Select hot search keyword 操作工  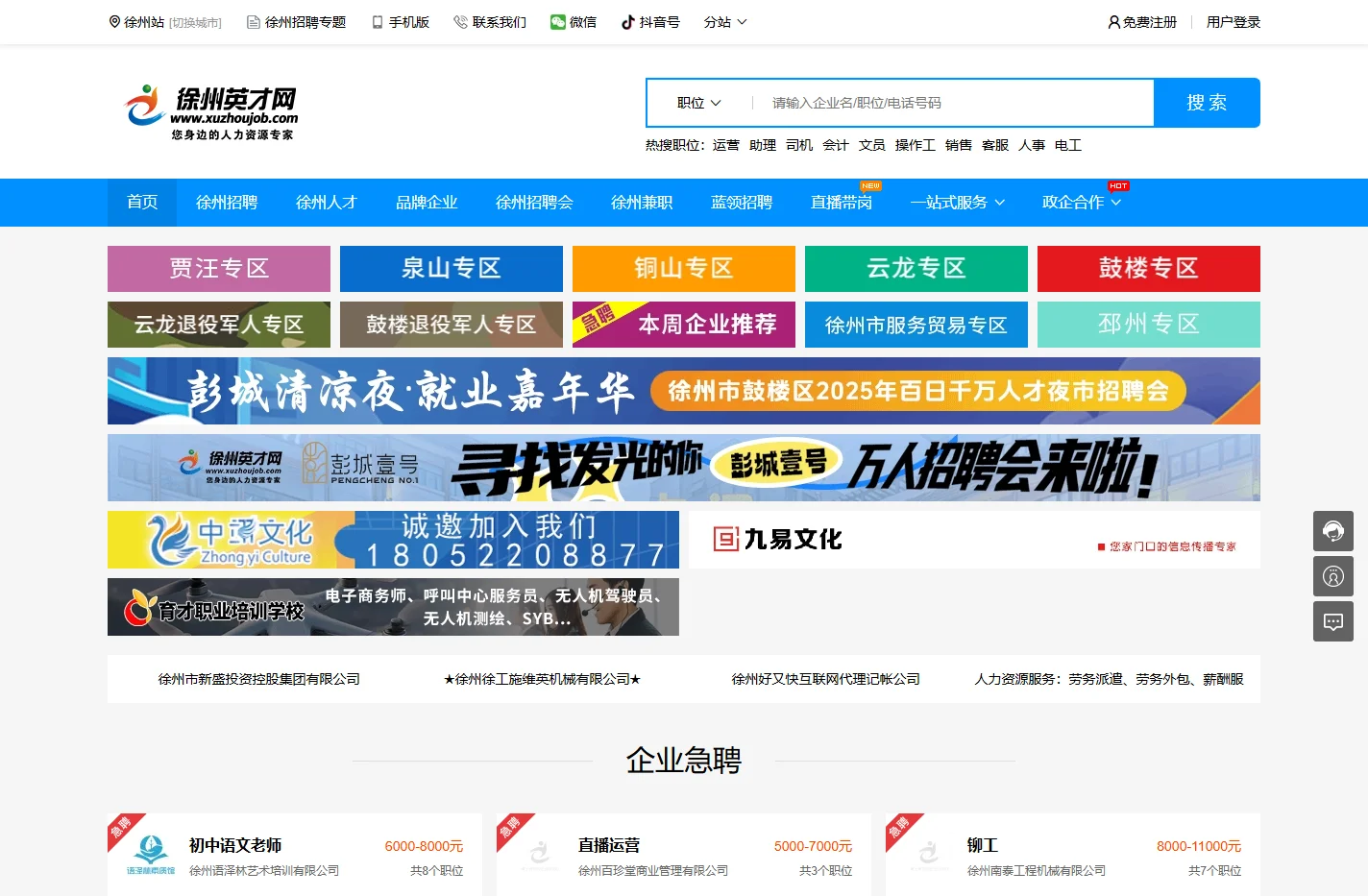click(x=916, y=145)
